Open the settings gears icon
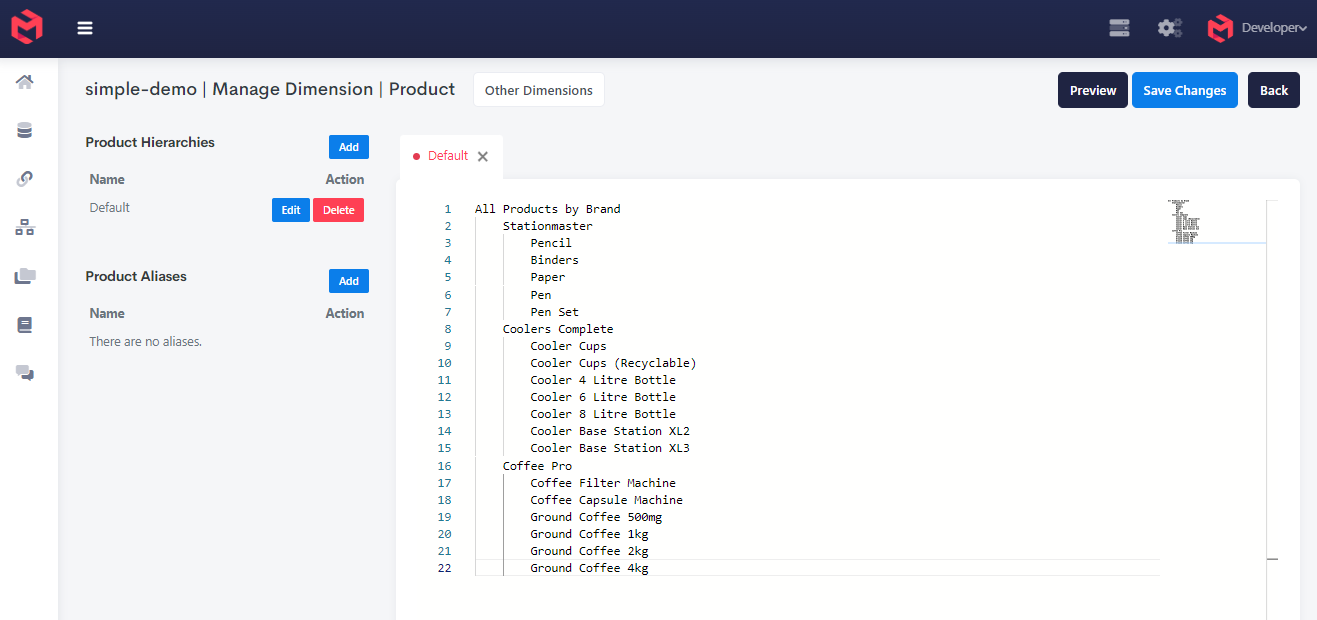 point(1169,28)
